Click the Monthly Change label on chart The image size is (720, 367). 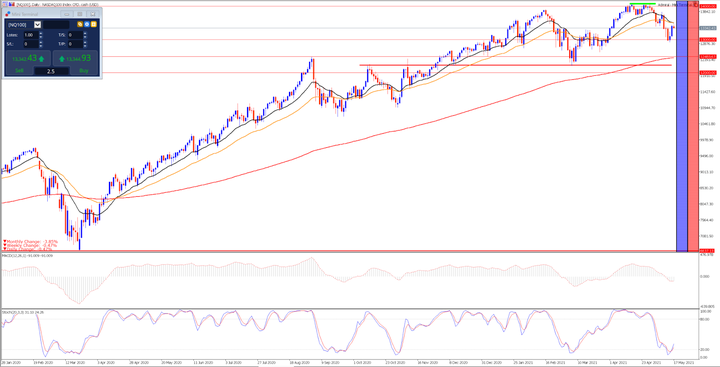31,241
